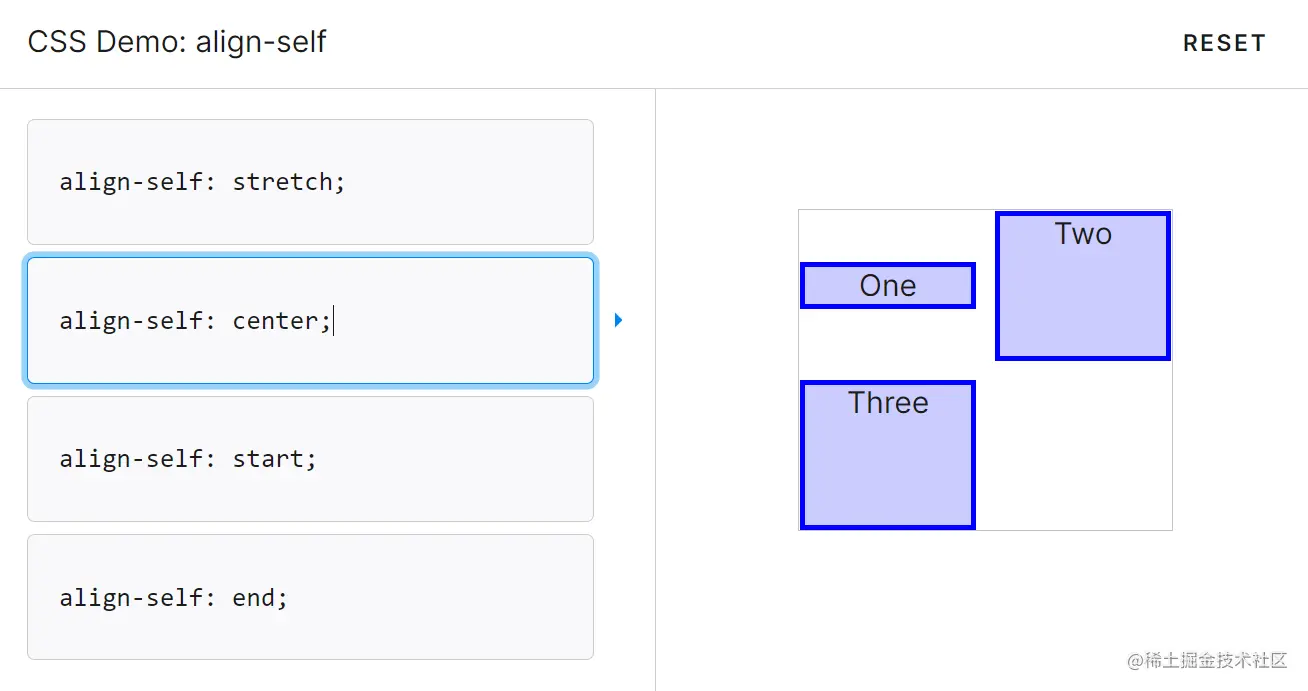Click the empty grid space above box One
This screenshot has width=1308, height=691.
[888, 236]
